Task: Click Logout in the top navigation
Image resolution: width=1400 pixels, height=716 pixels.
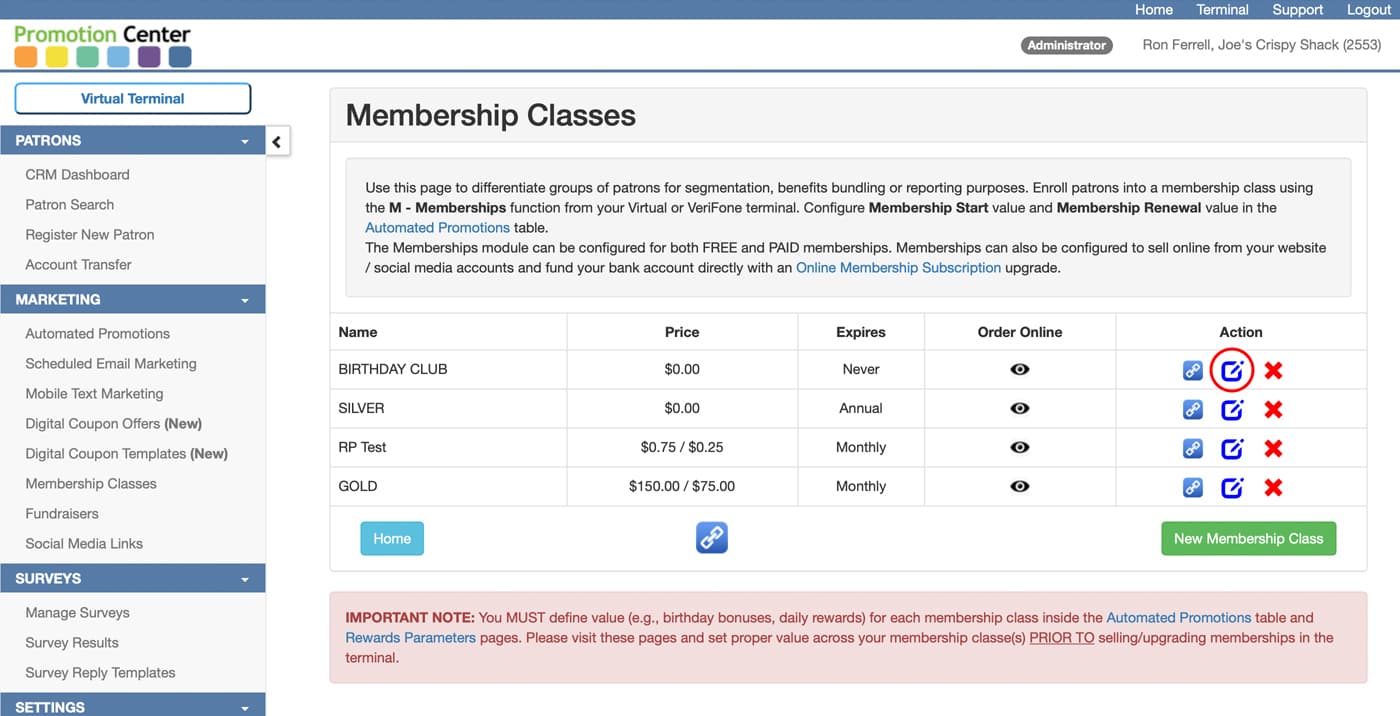Action: pyautogui.click(x=1369, y=10)
